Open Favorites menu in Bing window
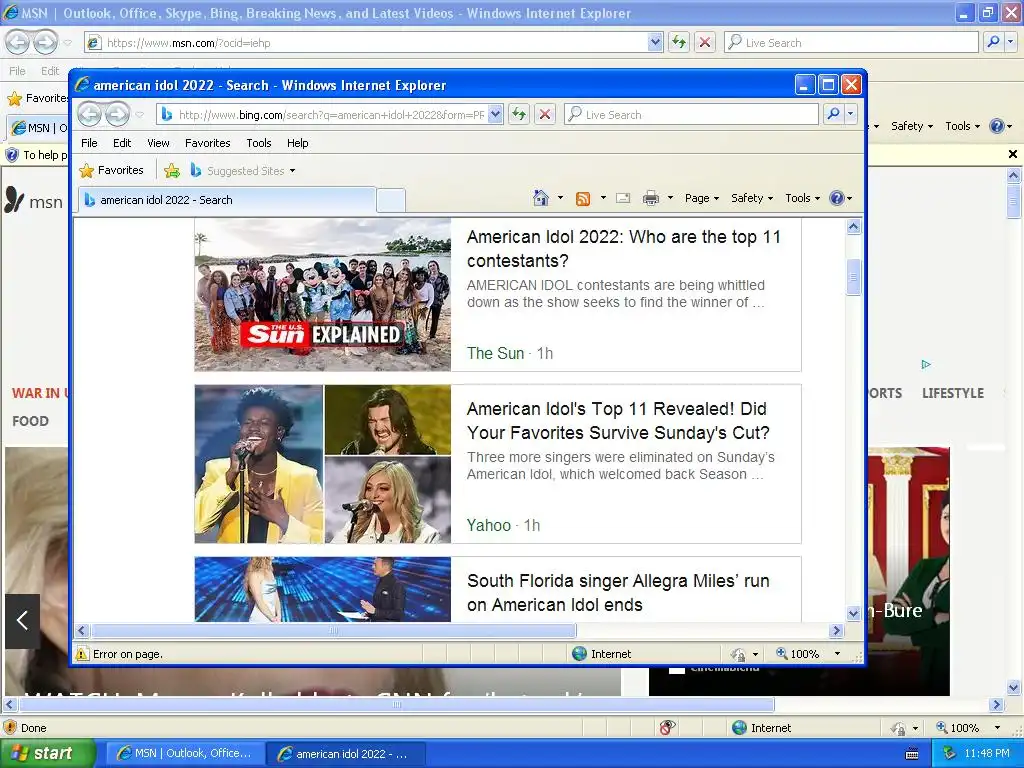The height and width of the screenshot is (768, 1024). coord(208,143)
